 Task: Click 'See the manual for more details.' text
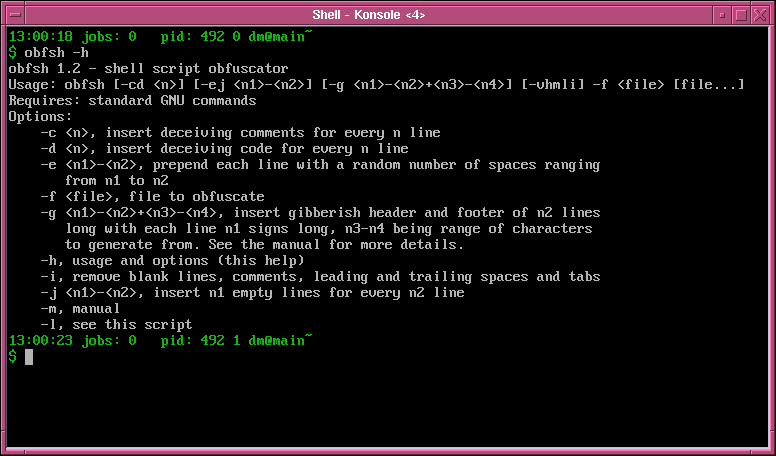[x=336, y=245]
